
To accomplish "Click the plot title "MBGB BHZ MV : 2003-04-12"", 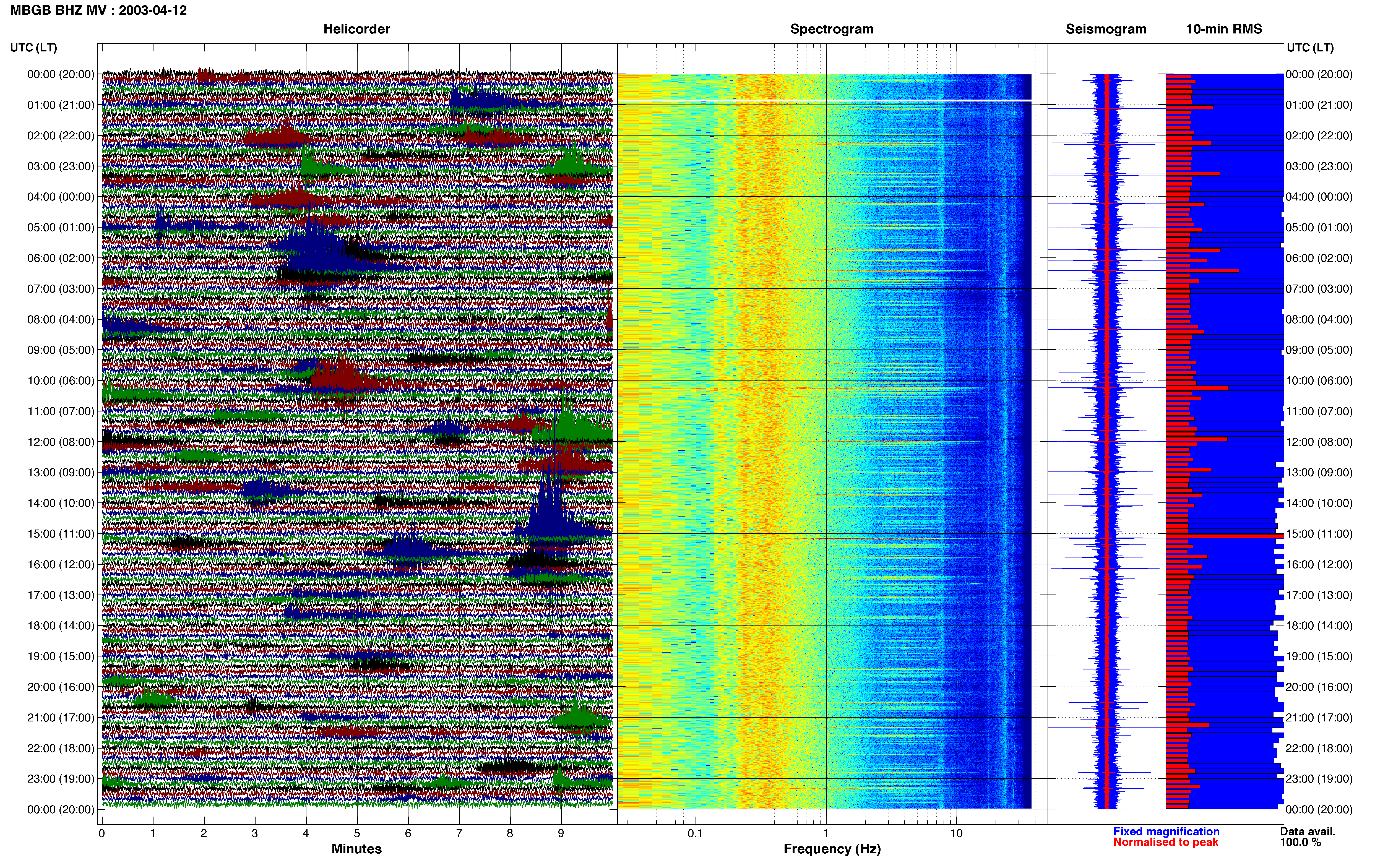I will pos(98,10).
